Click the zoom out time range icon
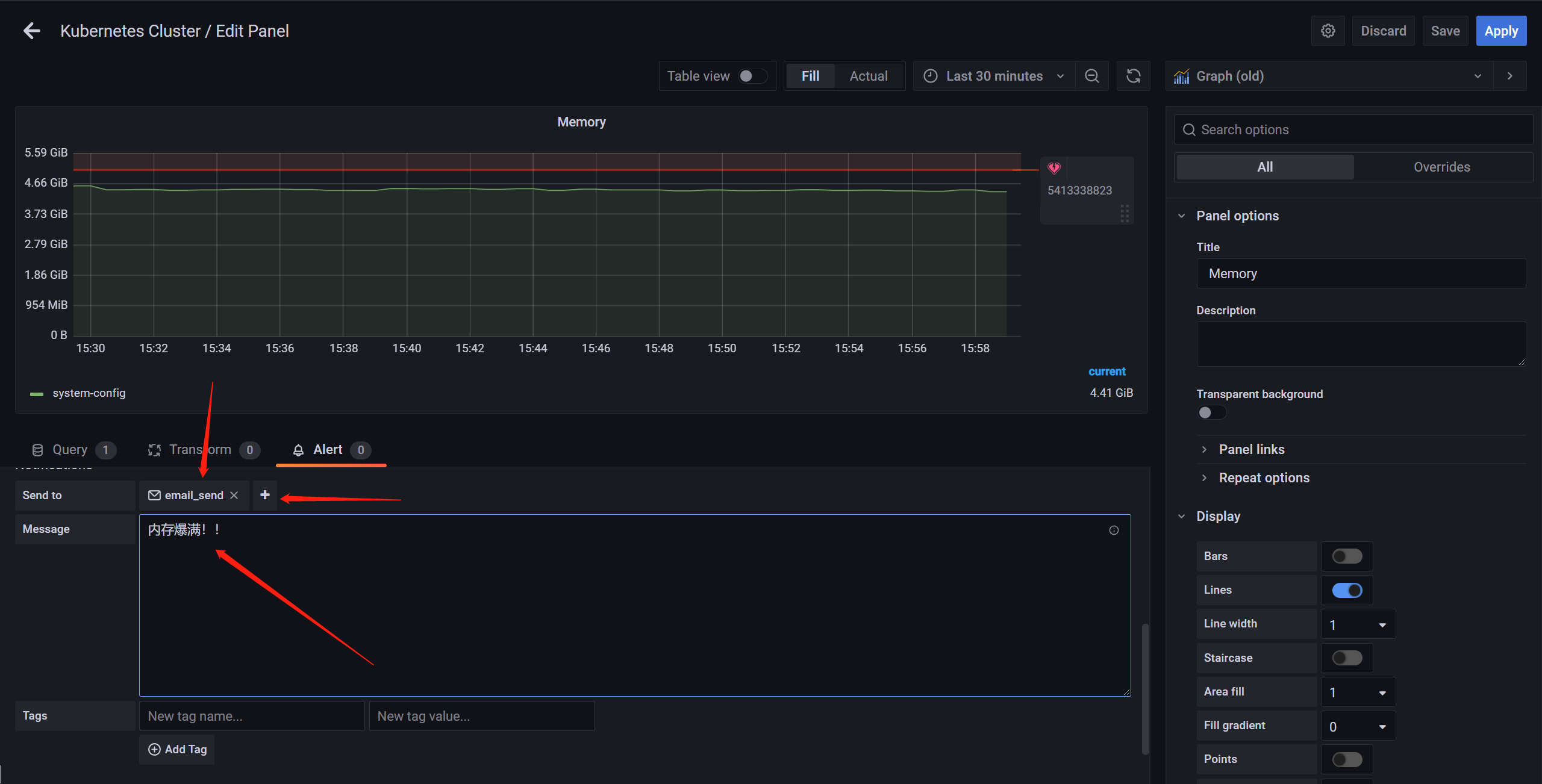 tap(1091, 76)
